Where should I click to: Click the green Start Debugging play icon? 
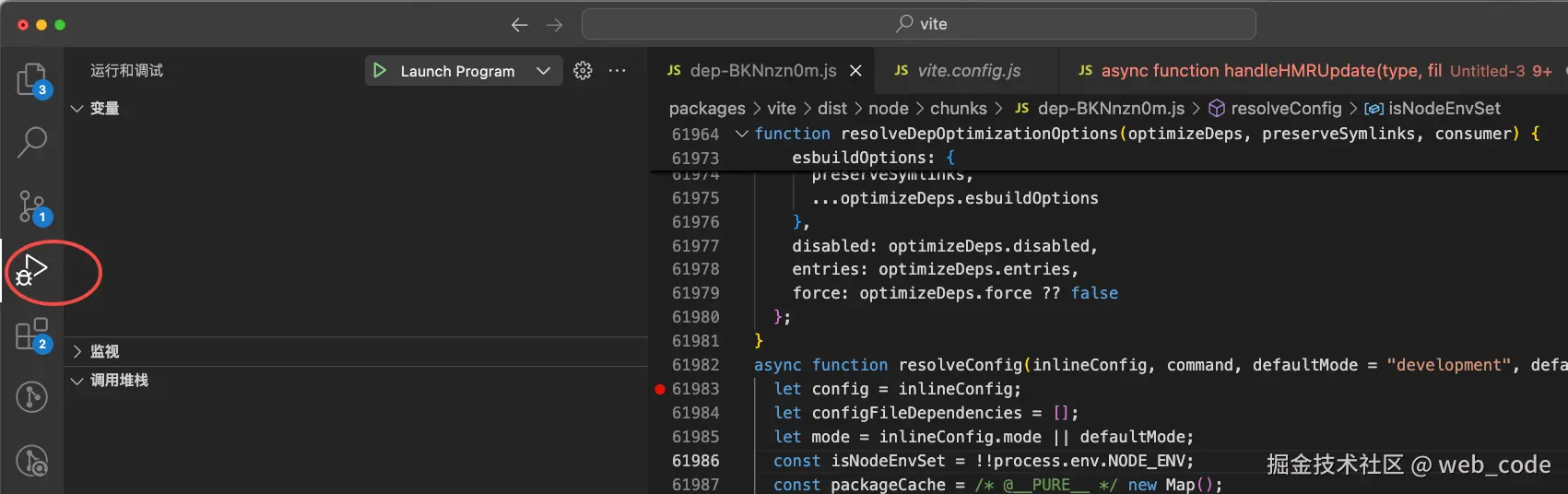tap(380, 71)
